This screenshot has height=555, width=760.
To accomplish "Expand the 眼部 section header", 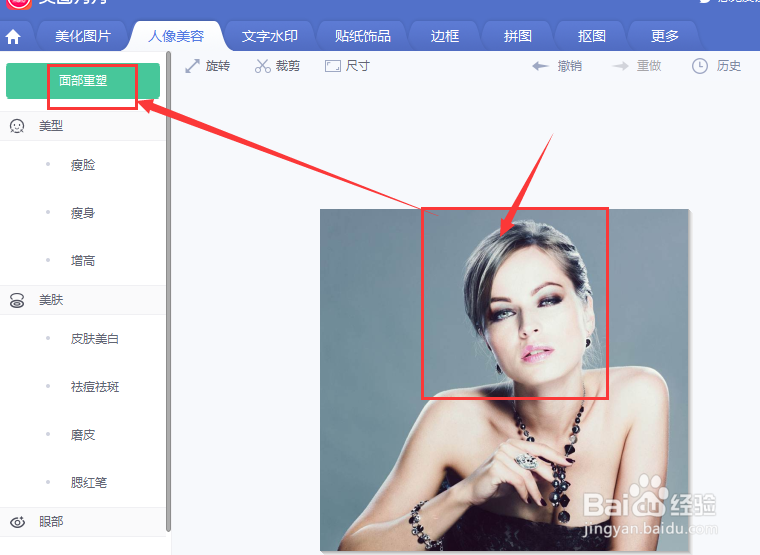I will tap(83, 522).
